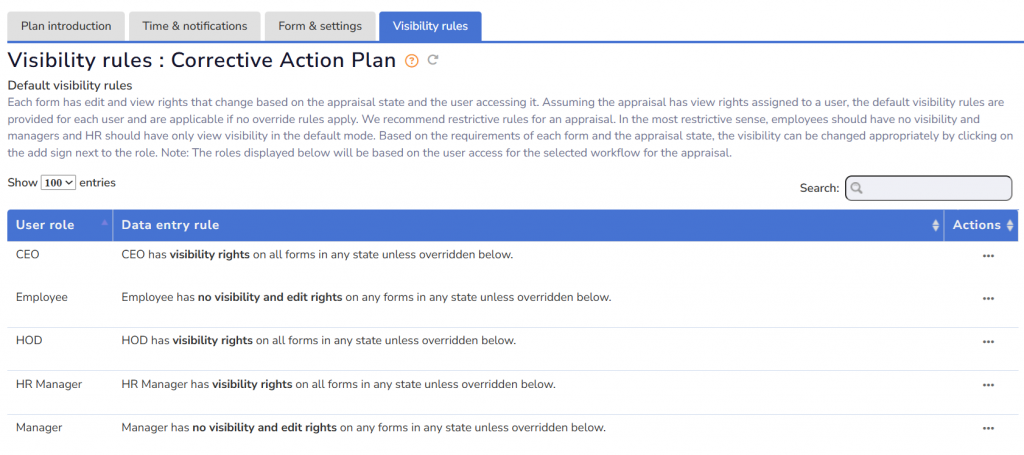This screenshot has width=1024, height=455.
Task: Select the Visibility rules tab
Action: tap(430, 25)
